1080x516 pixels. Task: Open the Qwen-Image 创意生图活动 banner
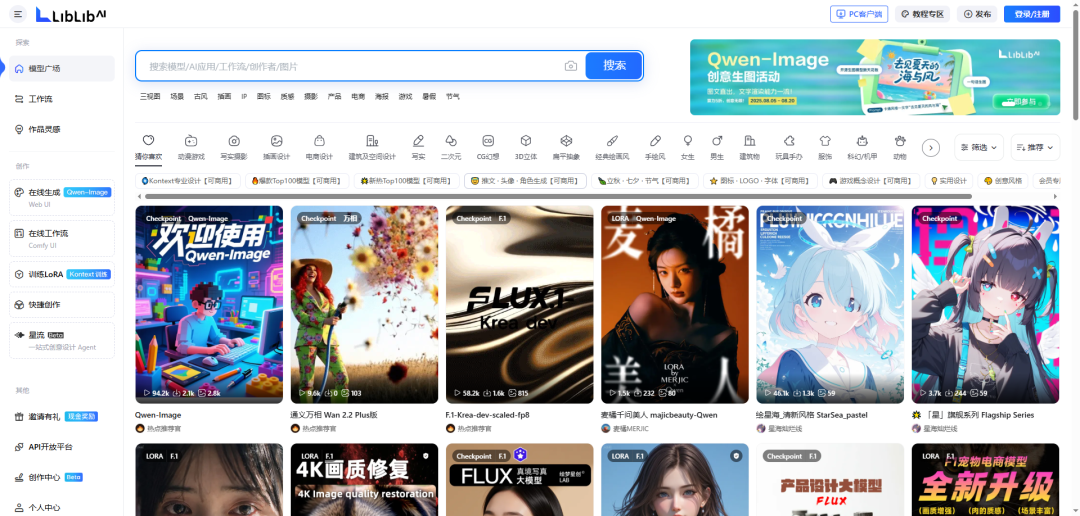click(875, 77)
